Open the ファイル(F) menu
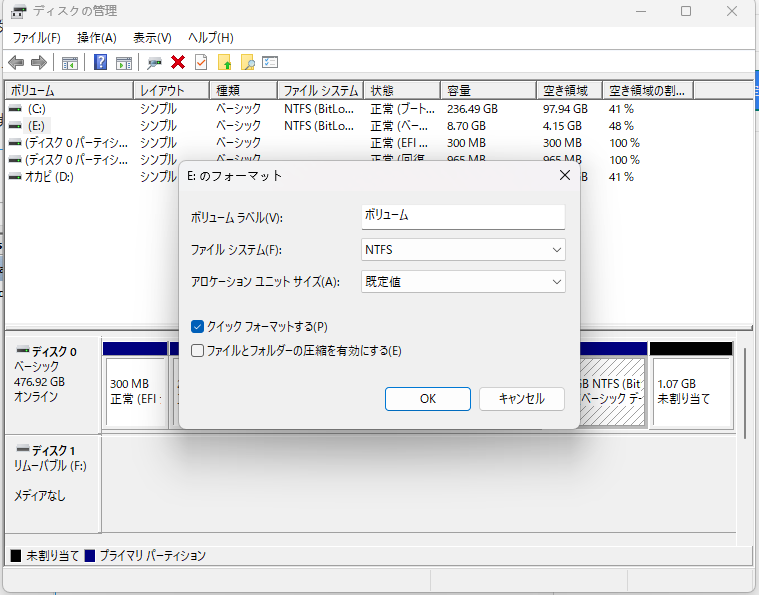The image size is (759, 595). pyautogui.click(x=36, y=38)
